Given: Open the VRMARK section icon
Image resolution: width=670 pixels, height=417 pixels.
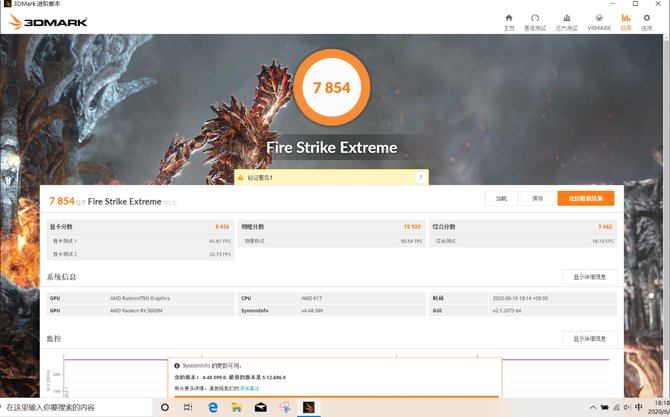Looking at the screenshot, I should pyautogui.click(x=599, y=18).
